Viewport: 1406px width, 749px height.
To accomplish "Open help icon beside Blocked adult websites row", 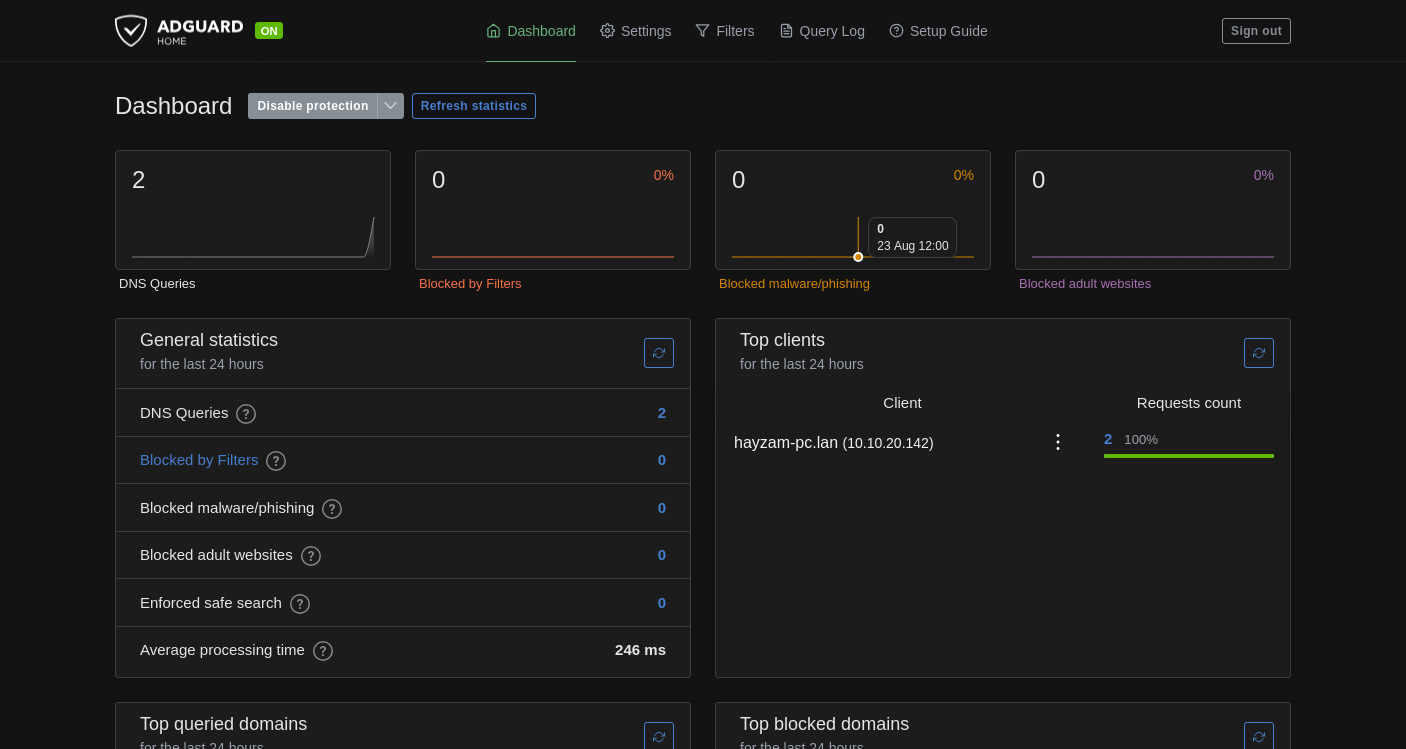I will click(x=311, y=556).
